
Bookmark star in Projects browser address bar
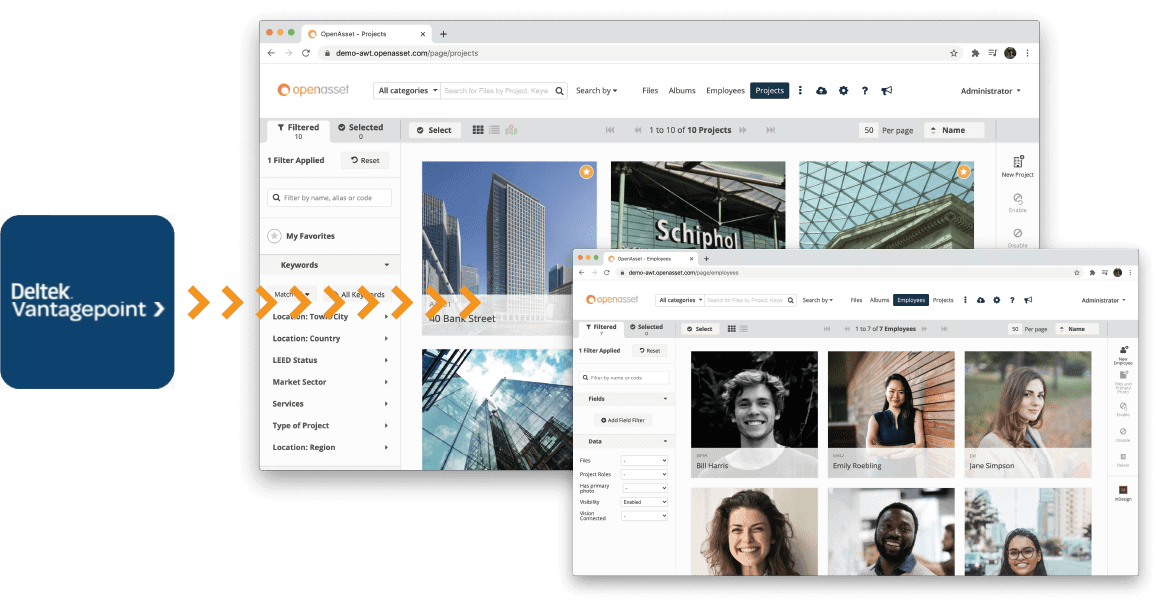click(954, 53)
